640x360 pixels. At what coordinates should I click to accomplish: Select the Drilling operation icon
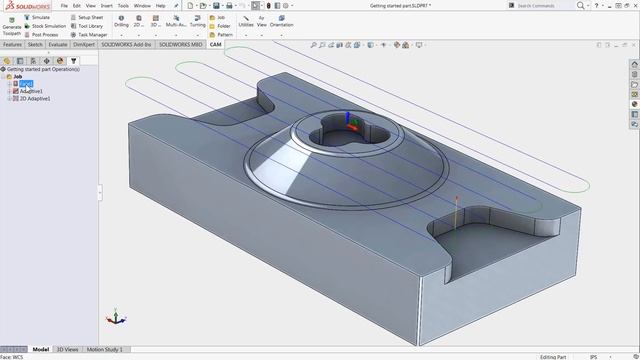(121, 18)
